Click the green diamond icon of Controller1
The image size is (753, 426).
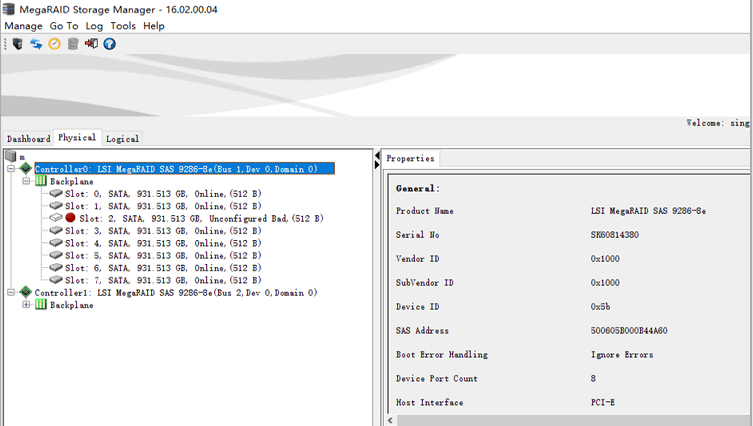point(25,292)
